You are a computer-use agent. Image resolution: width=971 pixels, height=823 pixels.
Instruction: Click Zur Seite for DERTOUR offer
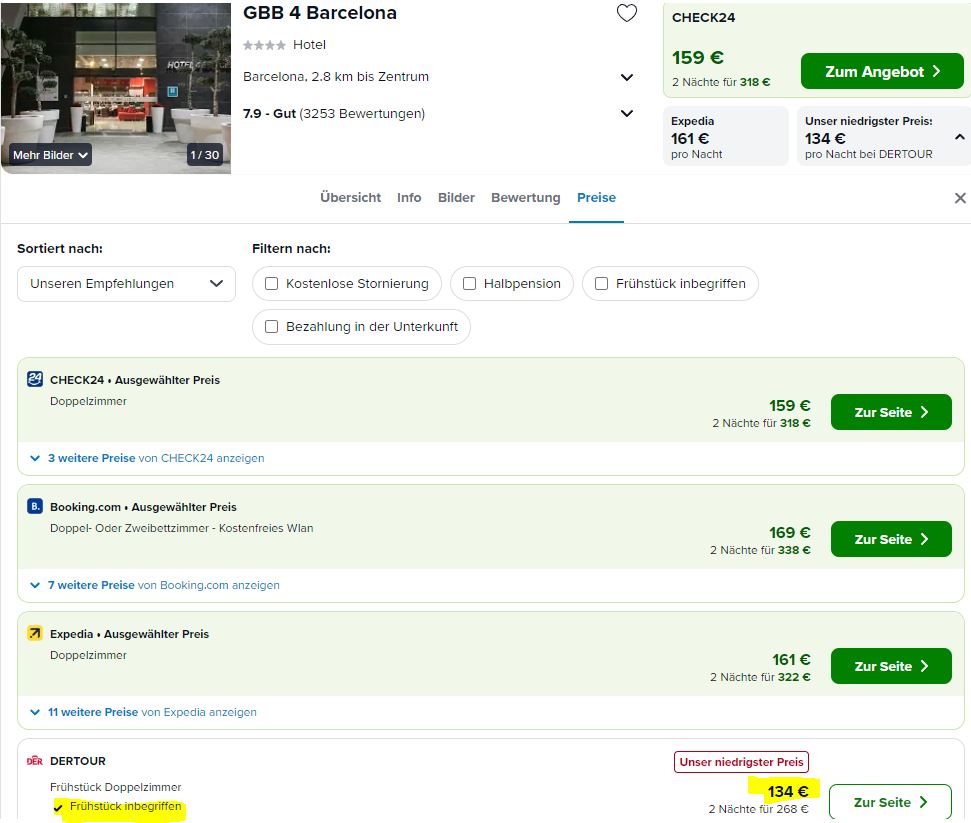pyautogui.click(x=890, y=802)
